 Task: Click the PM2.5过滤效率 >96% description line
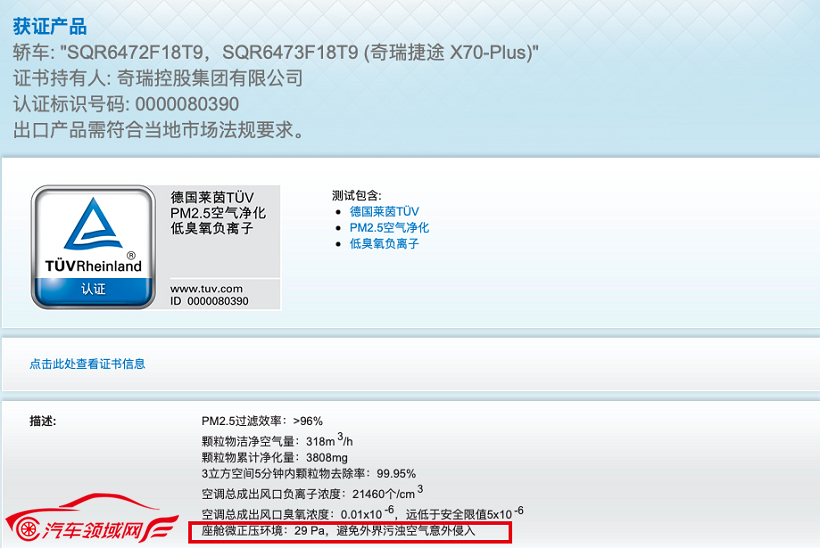(262, 421)
